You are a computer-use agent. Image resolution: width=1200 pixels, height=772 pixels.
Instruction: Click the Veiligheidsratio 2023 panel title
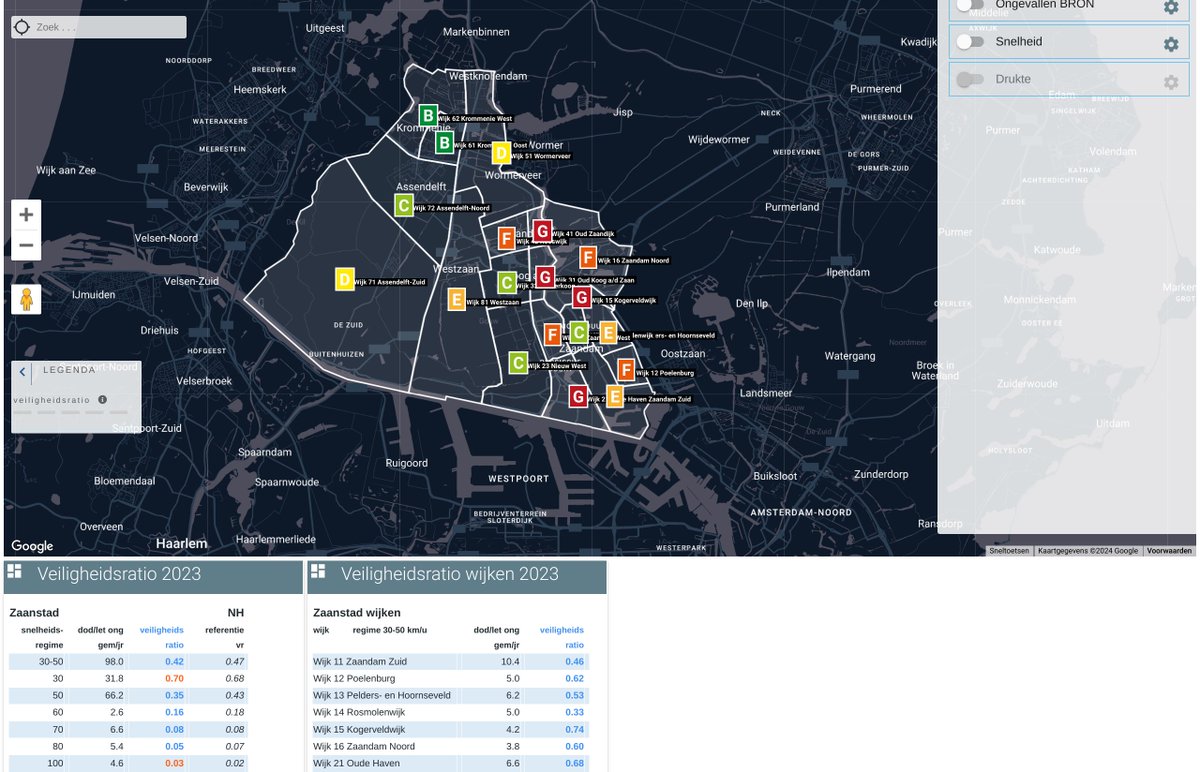point(119,574)
